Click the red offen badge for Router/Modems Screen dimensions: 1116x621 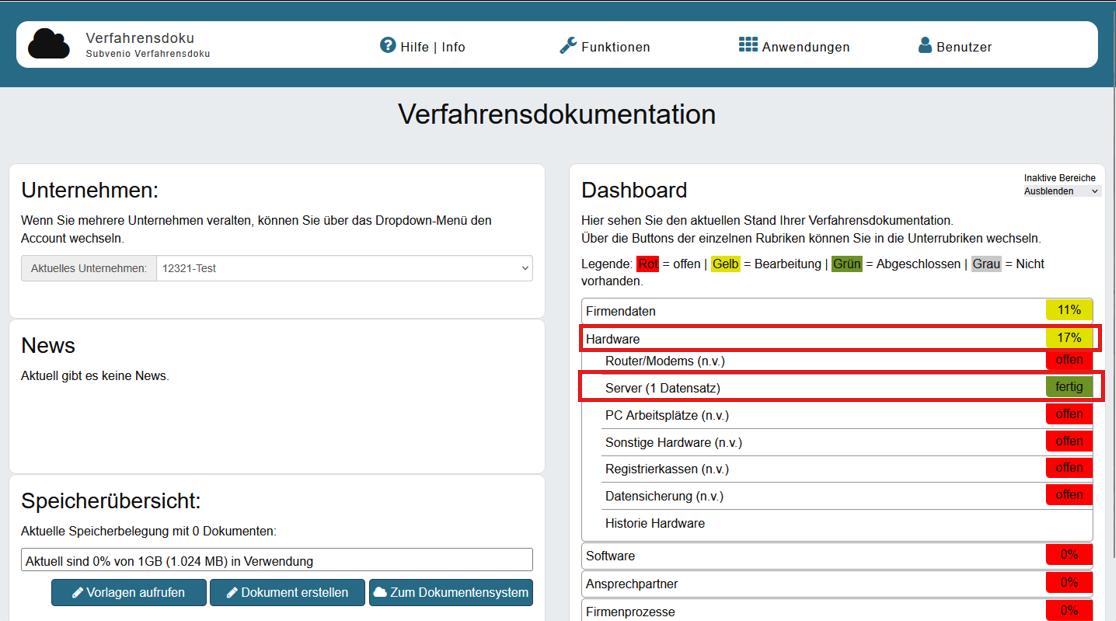[x=1069, y=360]
